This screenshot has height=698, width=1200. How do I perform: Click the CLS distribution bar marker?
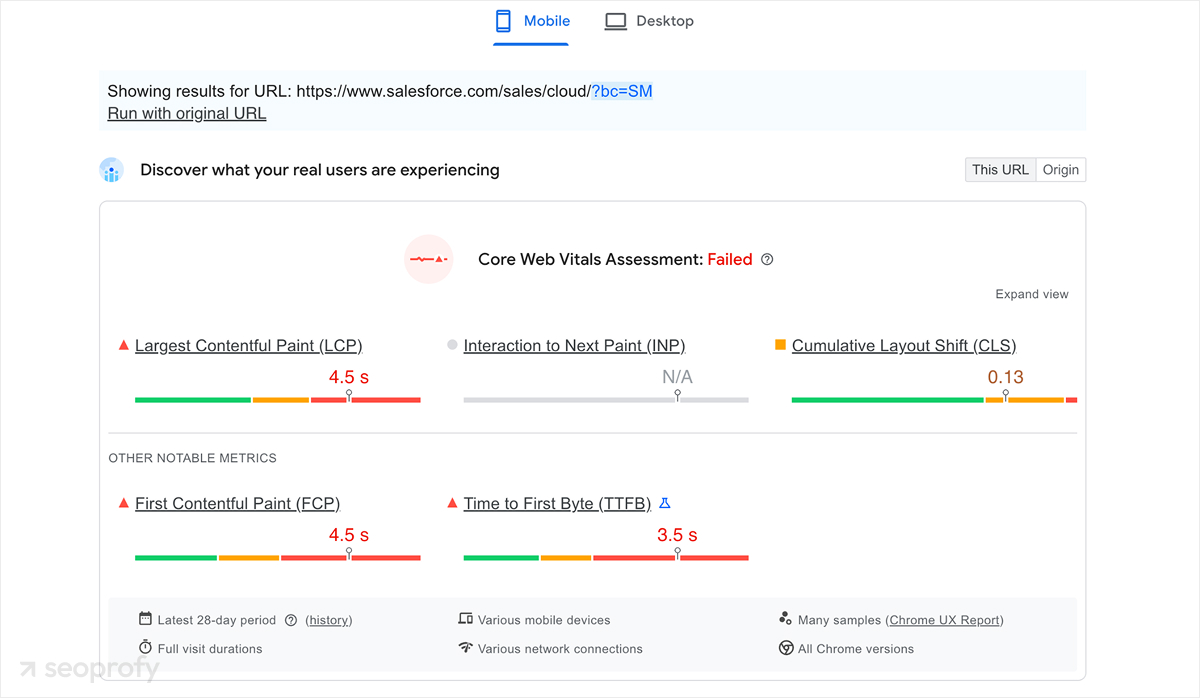pos(1006,396)
